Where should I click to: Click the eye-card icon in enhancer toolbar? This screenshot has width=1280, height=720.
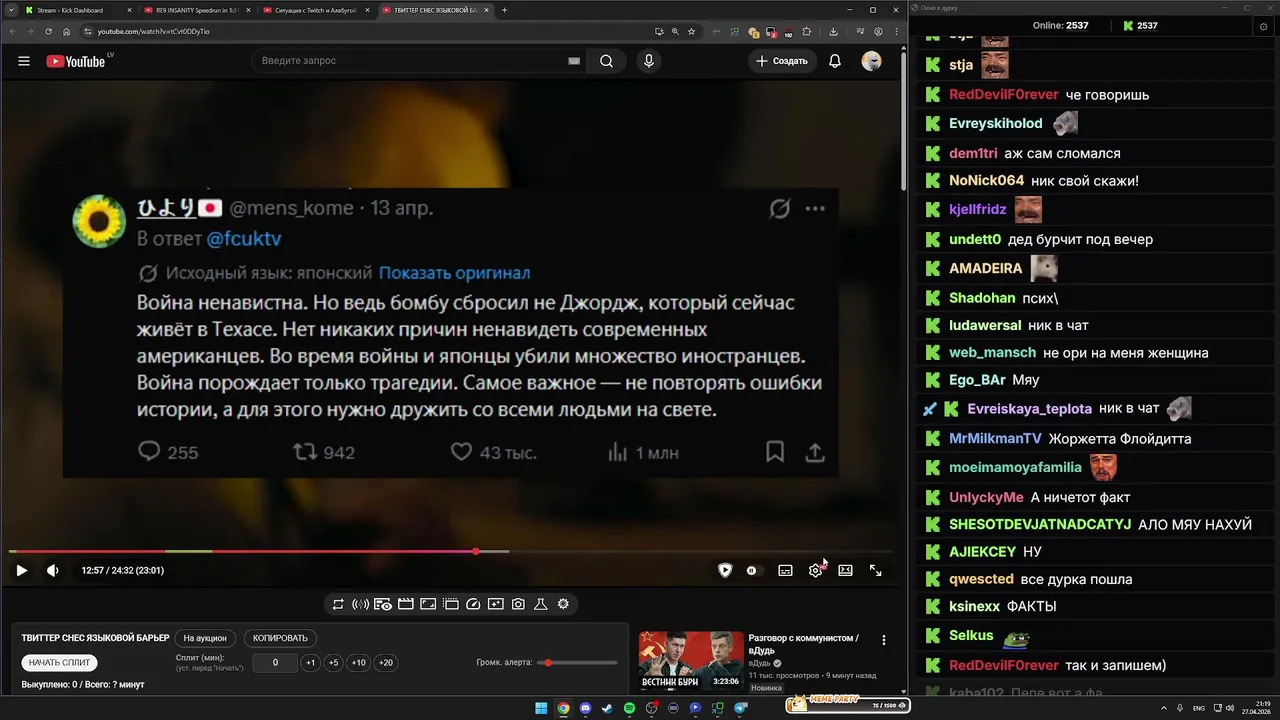(x=384, y=604)
